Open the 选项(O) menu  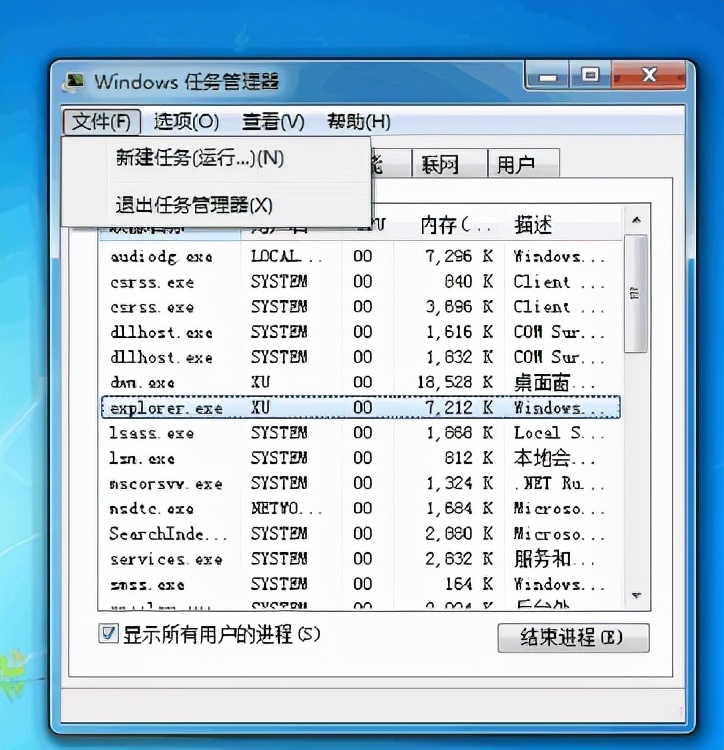(x=186, y=121)
